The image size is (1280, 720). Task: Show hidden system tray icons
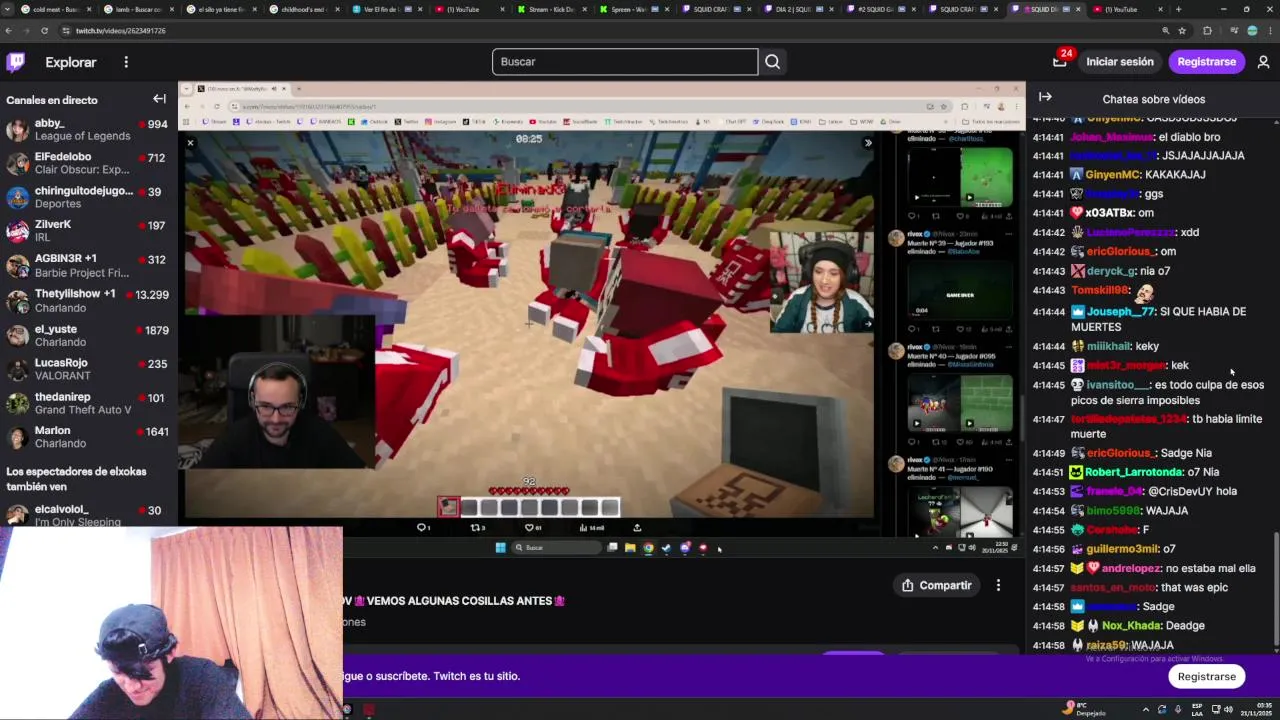pos(1145,709)
